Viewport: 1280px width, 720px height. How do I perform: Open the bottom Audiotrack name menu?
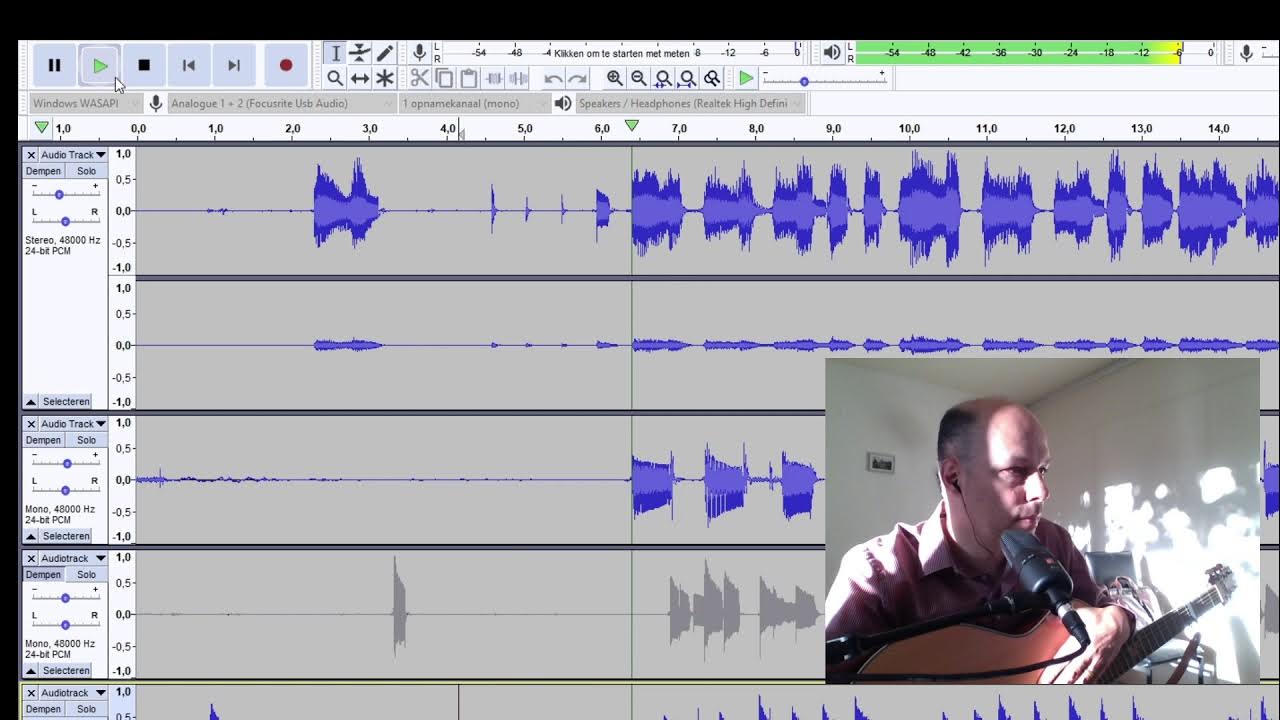[73, 693]
